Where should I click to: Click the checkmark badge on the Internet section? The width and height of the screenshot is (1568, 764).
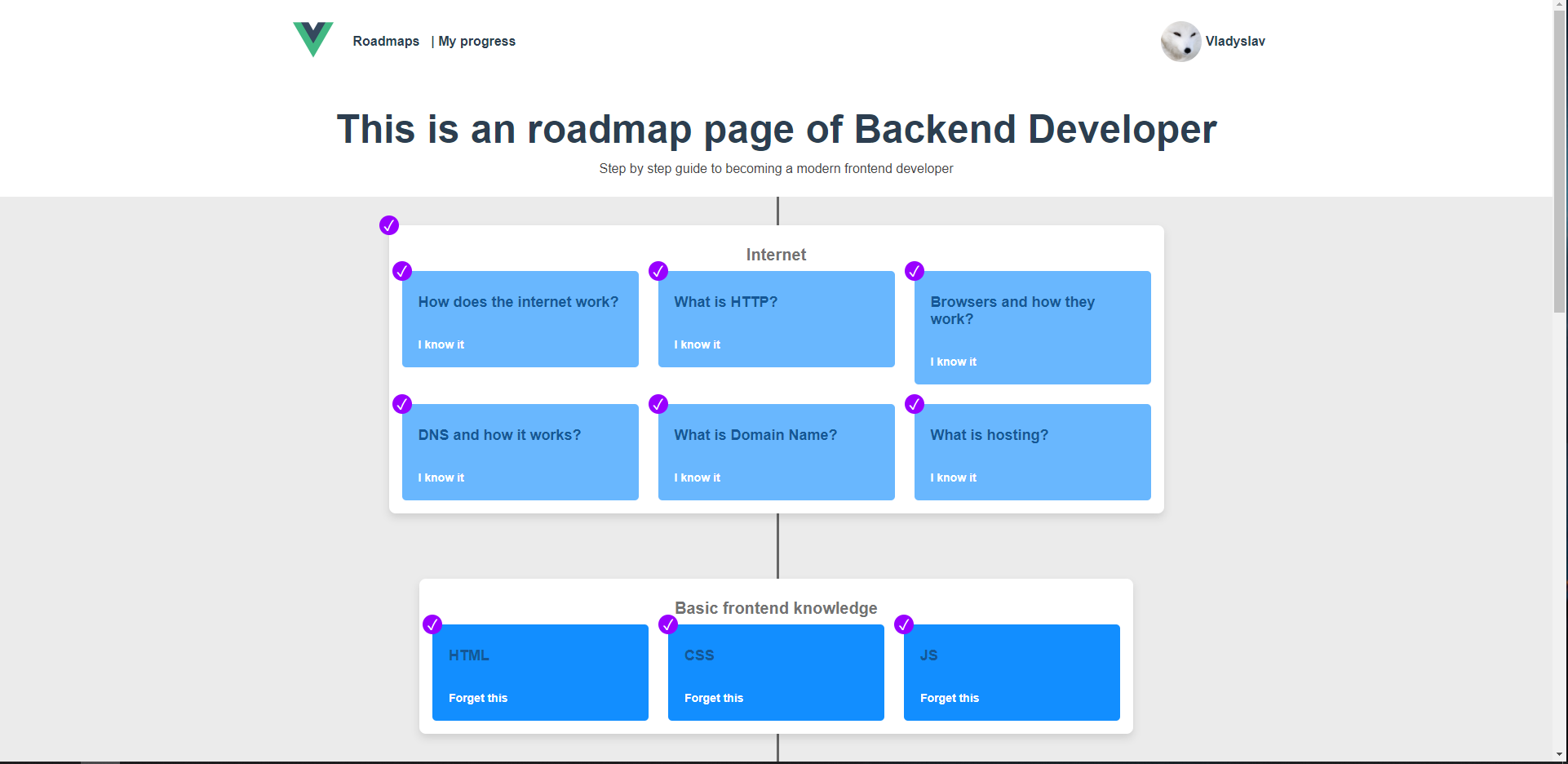click(x=388, y=225)
